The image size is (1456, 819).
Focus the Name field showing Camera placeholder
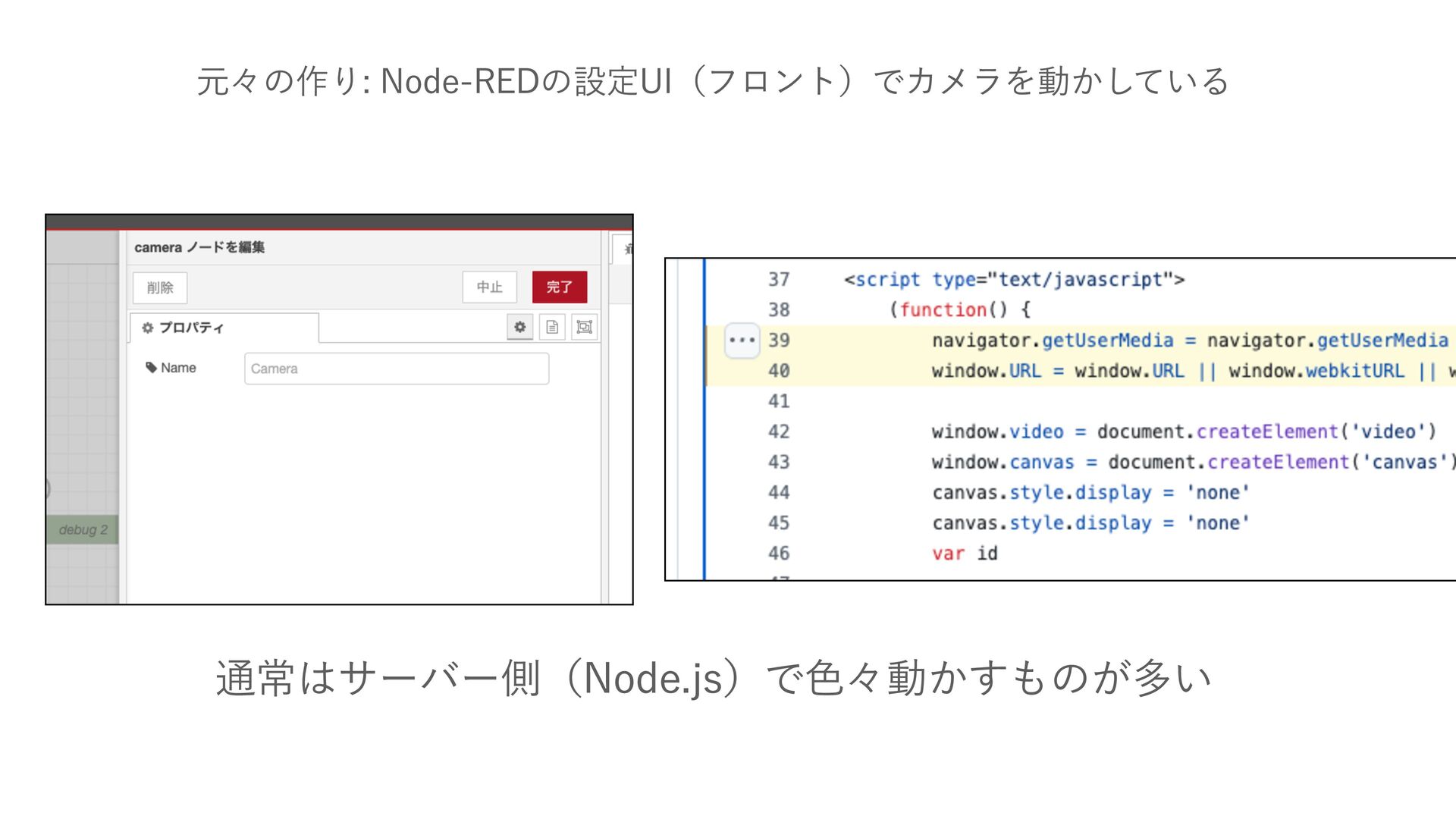tap(396, 369)
